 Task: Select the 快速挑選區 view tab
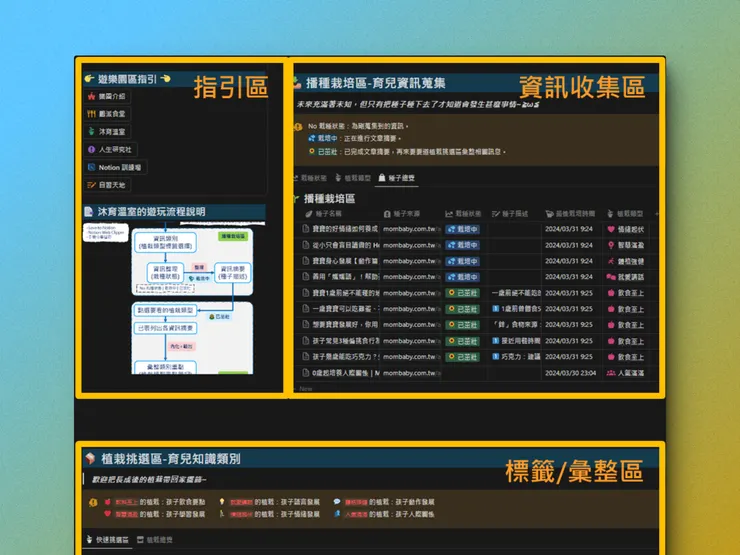pos(108,540)
